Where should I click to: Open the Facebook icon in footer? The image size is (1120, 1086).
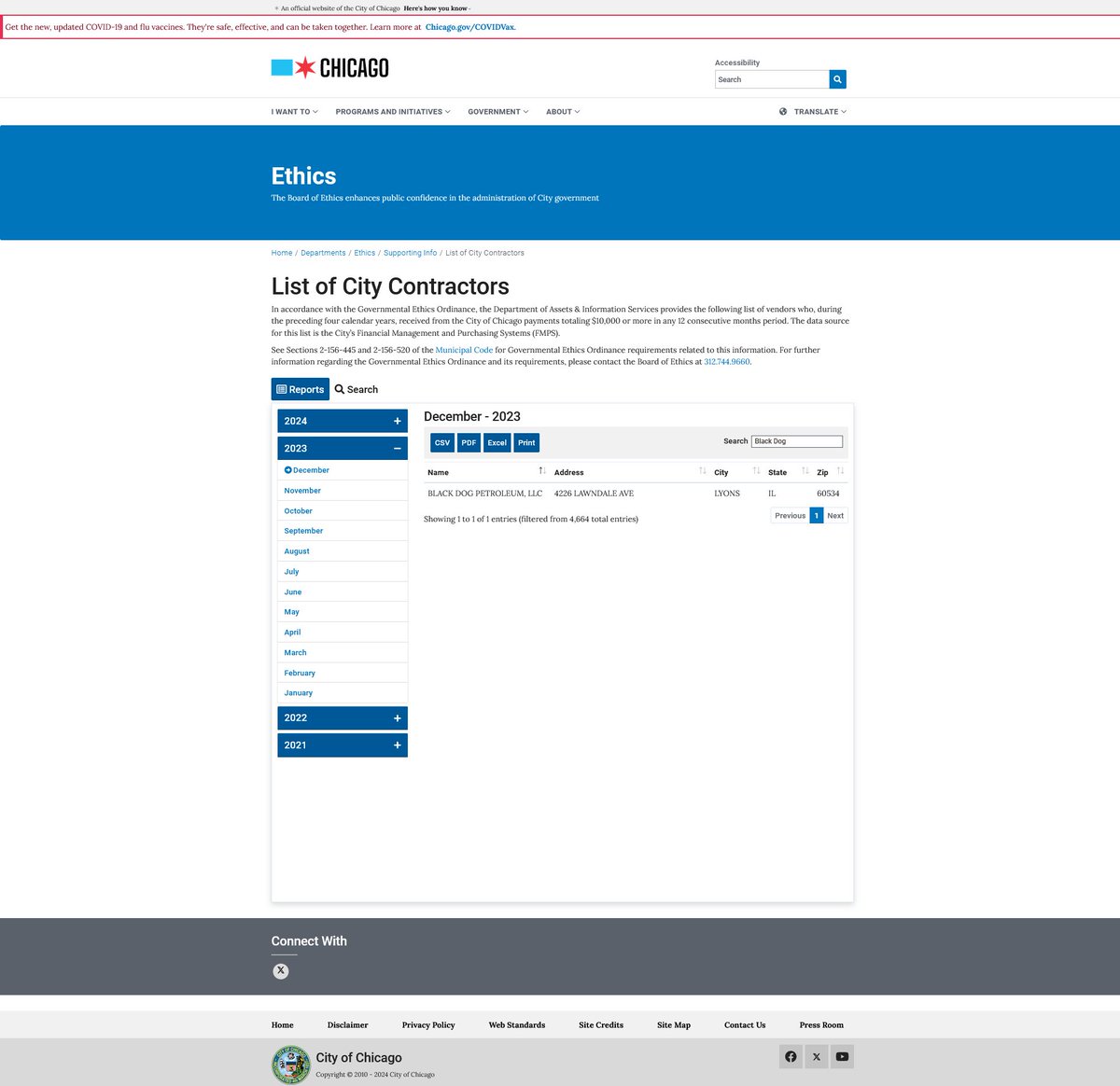pyautogui.click(x=791, y=1056)
